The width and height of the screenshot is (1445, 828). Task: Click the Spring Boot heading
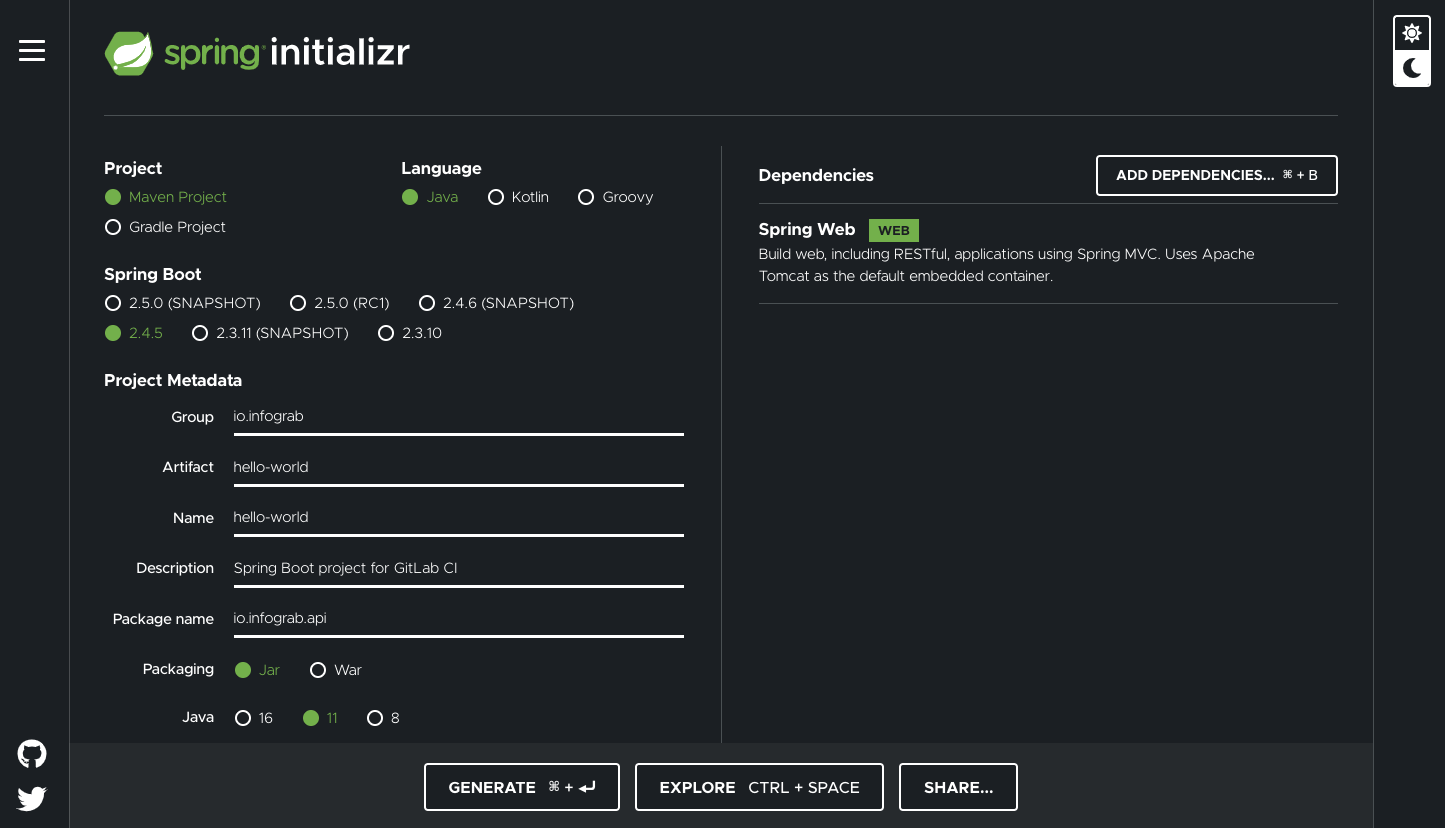click(153, 274)
